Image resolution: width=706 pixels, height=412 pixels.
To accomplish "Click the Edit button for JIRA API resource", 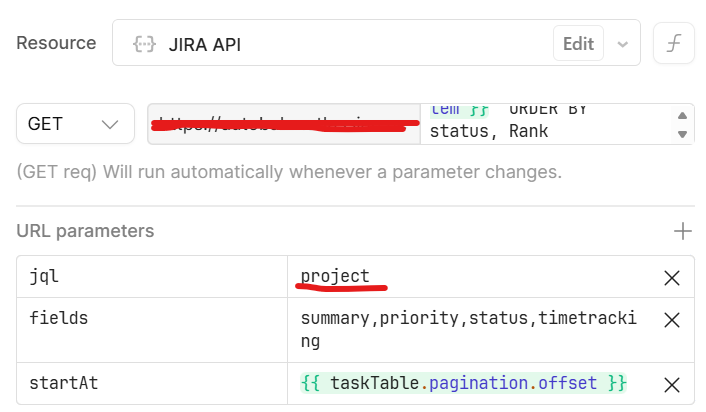I will coord(578,44).
